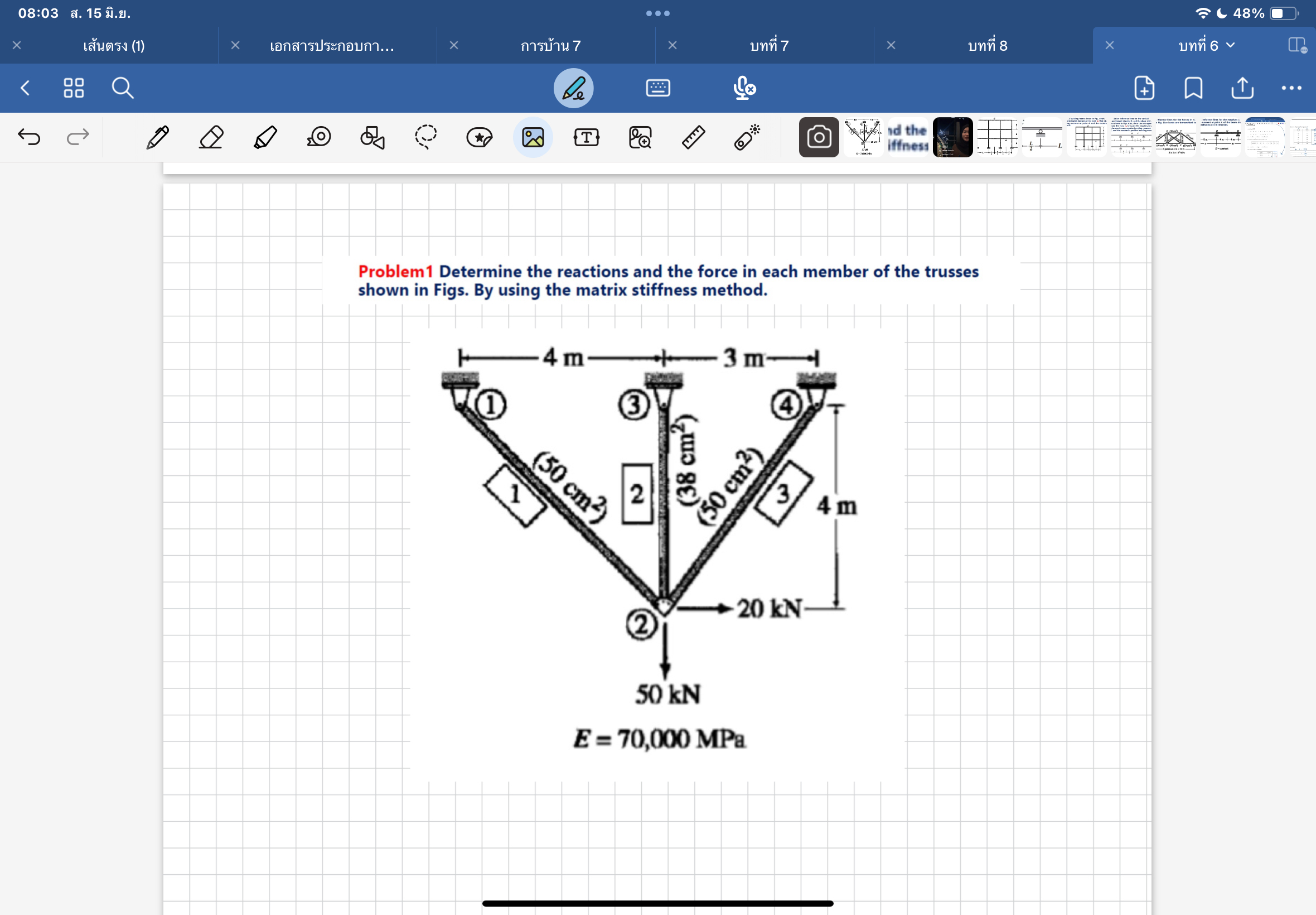Open the Text insertion tool

(586, 137)
